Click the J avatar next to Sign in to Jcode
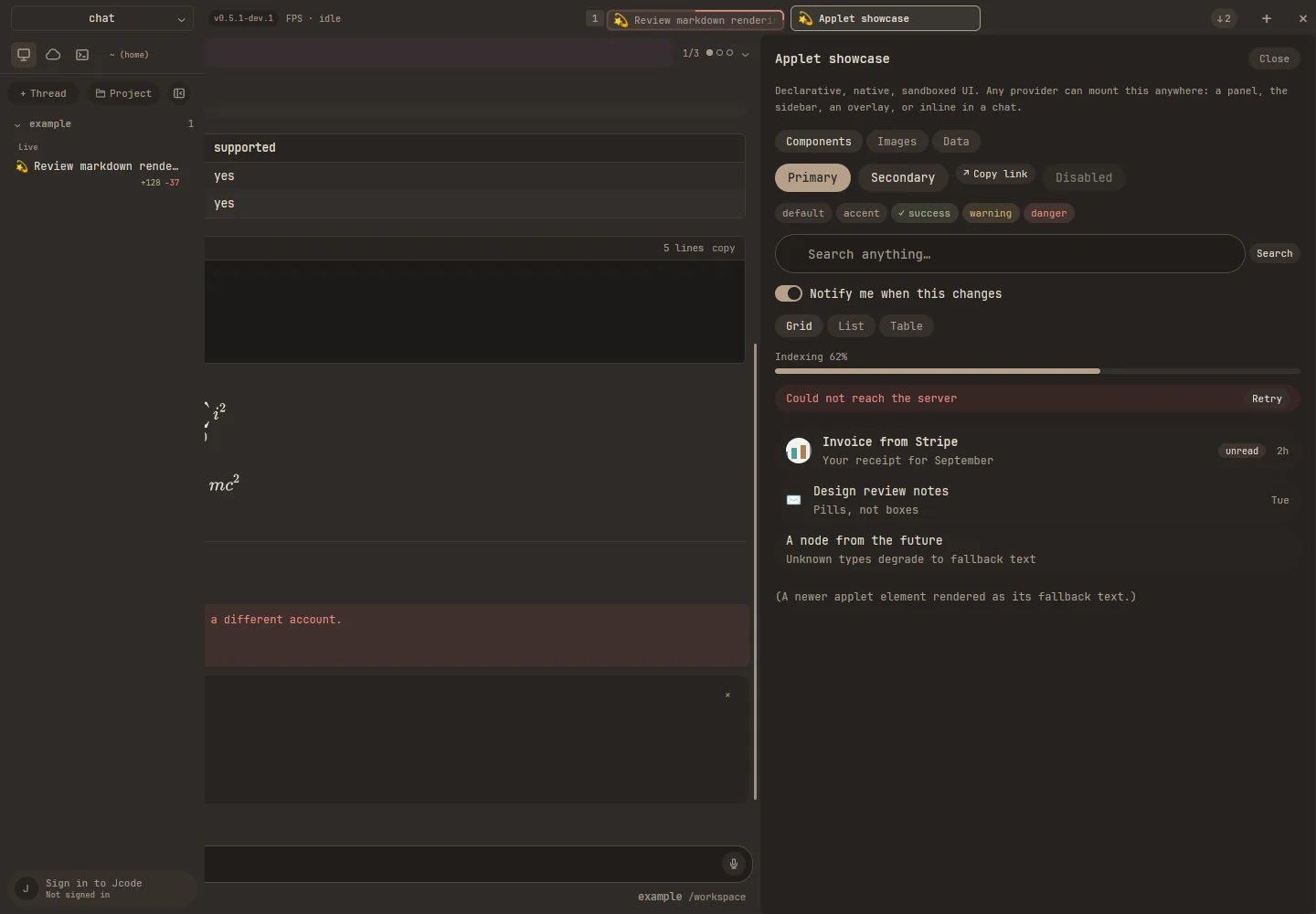Viewport: 1316px width, 914px height. coord(26,888)
